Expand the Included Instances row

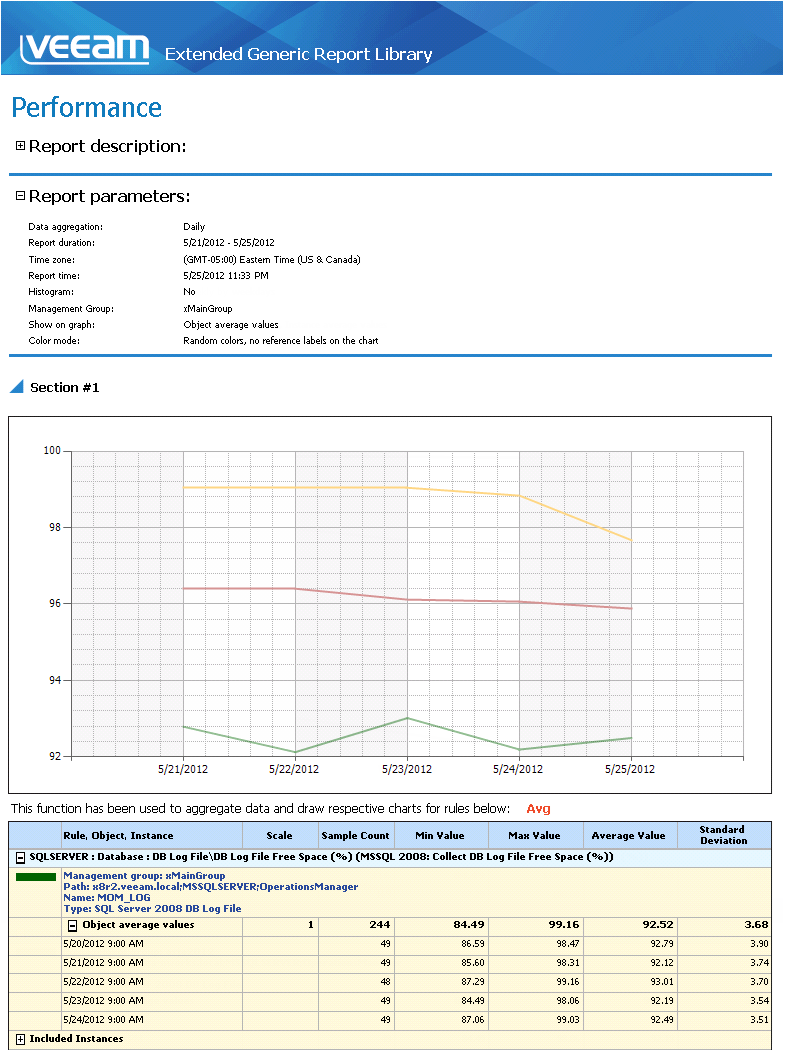20,1039
